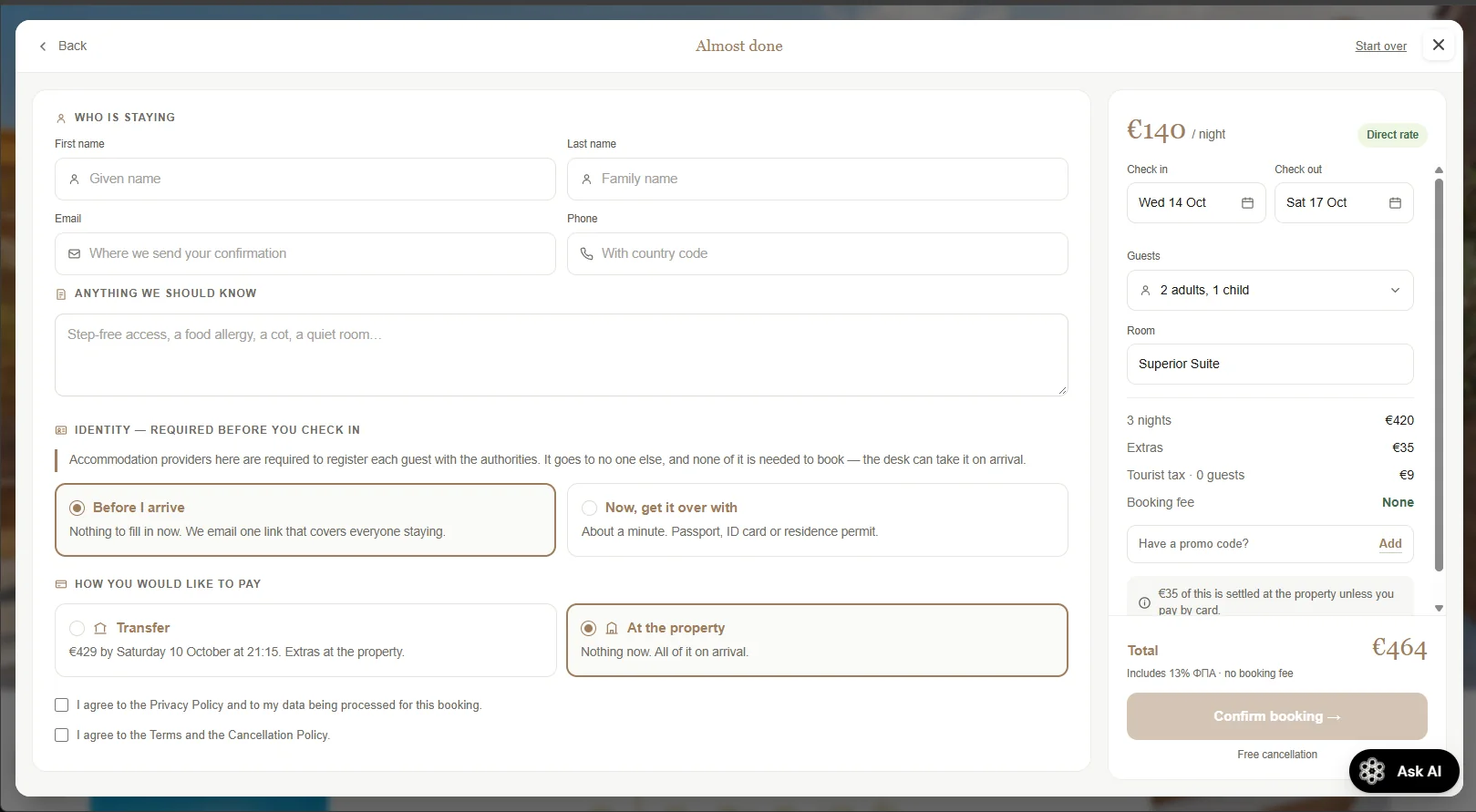Click the Anything we should know note icon
1476x812 pixels.
(61, 294)
